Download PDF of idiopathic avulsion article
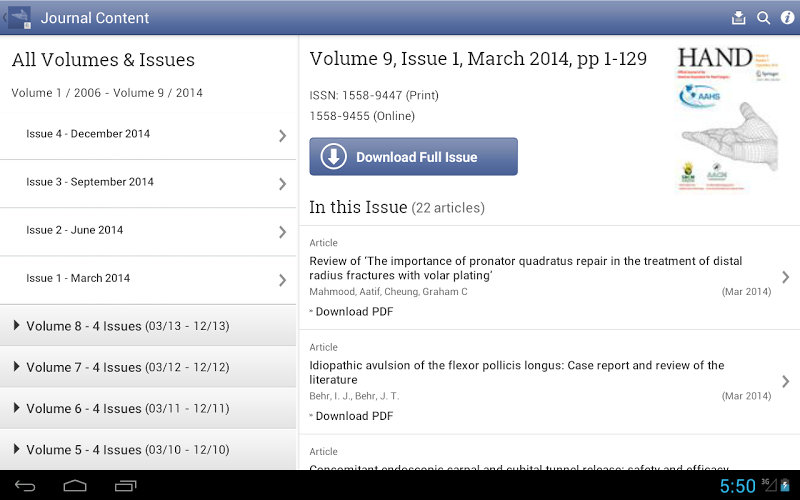The width and height of the screenshot is (800, 500). 354,416
